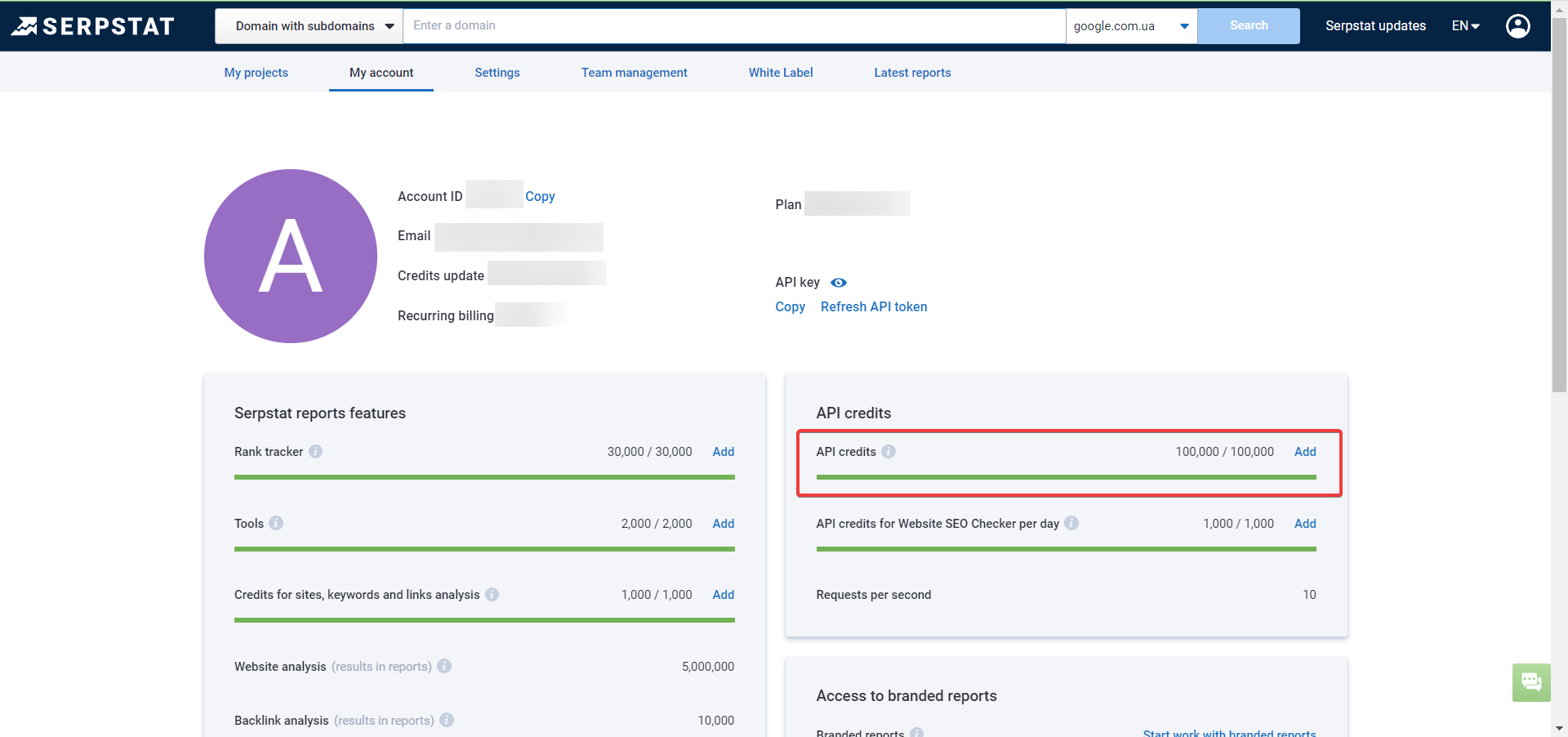Go to My projects tab
The image size is (1568, 737).
[256, 73]
